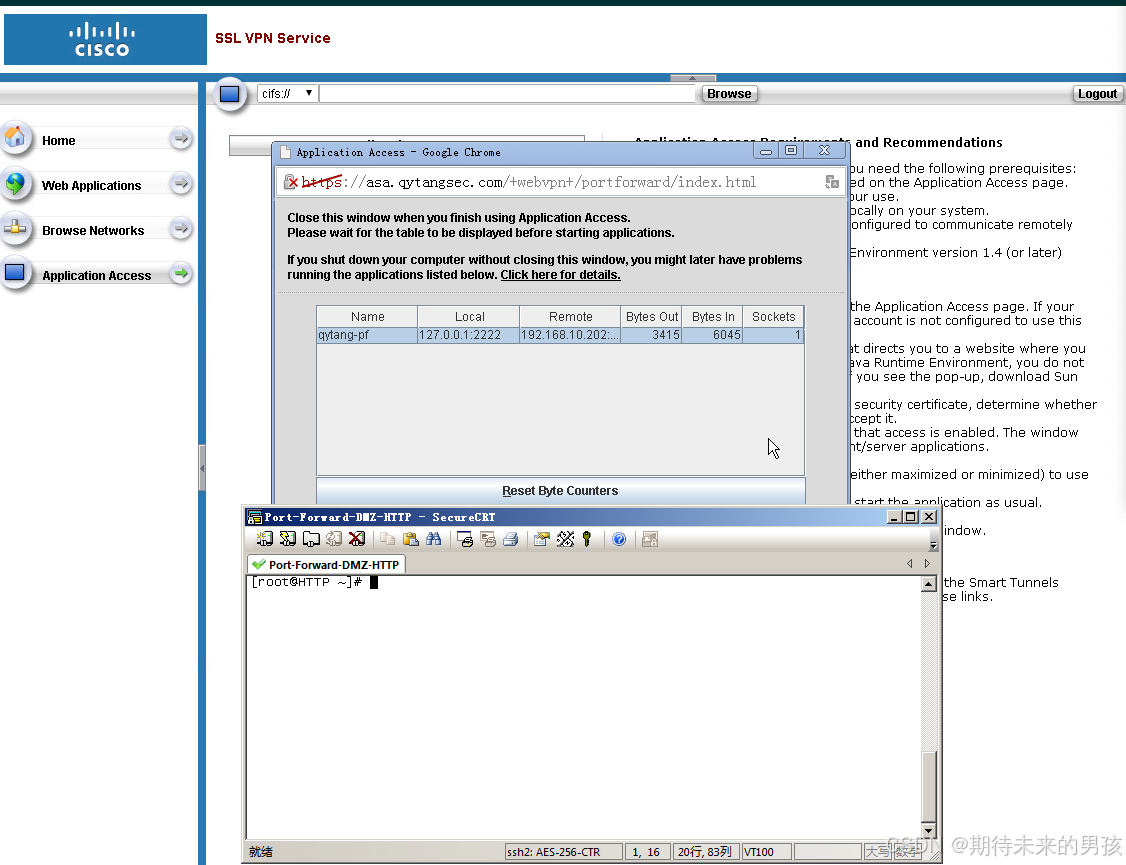The image size is (1126, 865).
Task: Select the Port-Forward-DMZ-HTTP session tab
Action: point(327,565)
